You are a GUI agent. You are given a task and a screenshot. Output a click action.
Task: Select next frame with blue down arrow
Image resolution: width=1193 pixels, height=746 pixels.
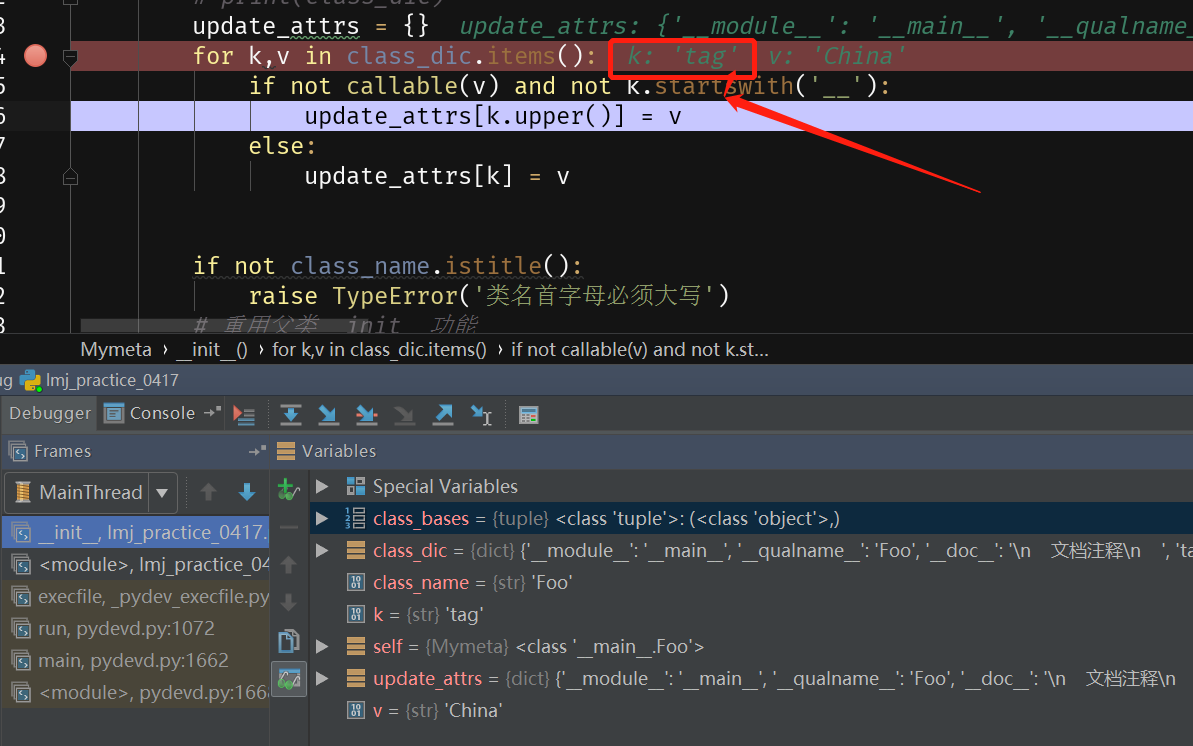tap(247, 492)
